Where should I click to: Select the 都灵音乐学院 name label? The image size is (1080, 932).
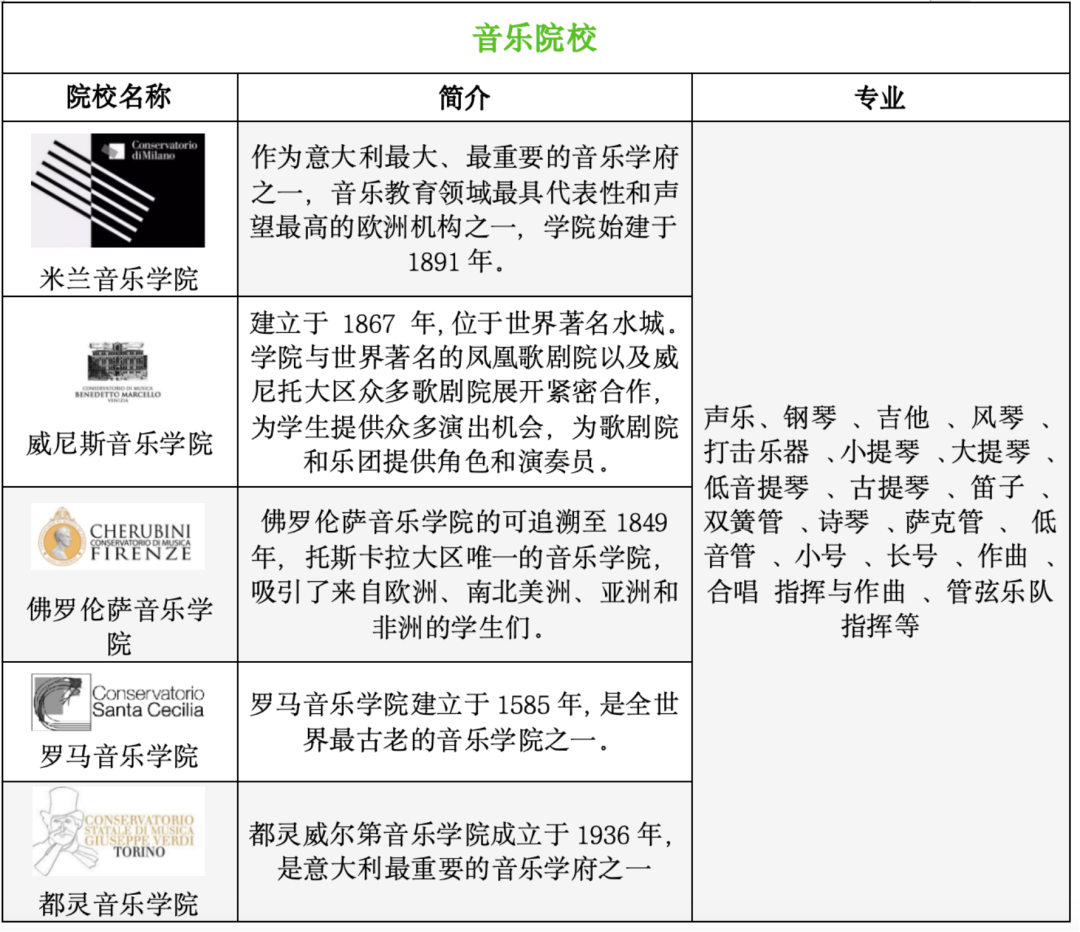pos(119,904)
